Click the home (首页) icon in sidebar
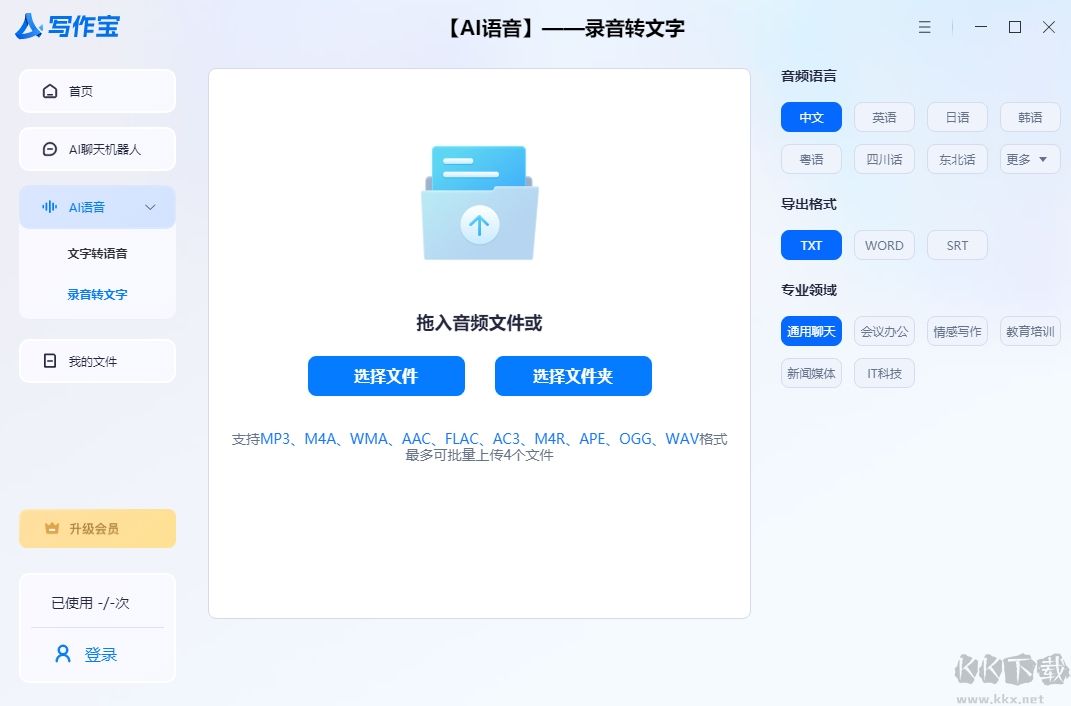The height and width of the screenshot is (706, 1071). pos(49,90)
